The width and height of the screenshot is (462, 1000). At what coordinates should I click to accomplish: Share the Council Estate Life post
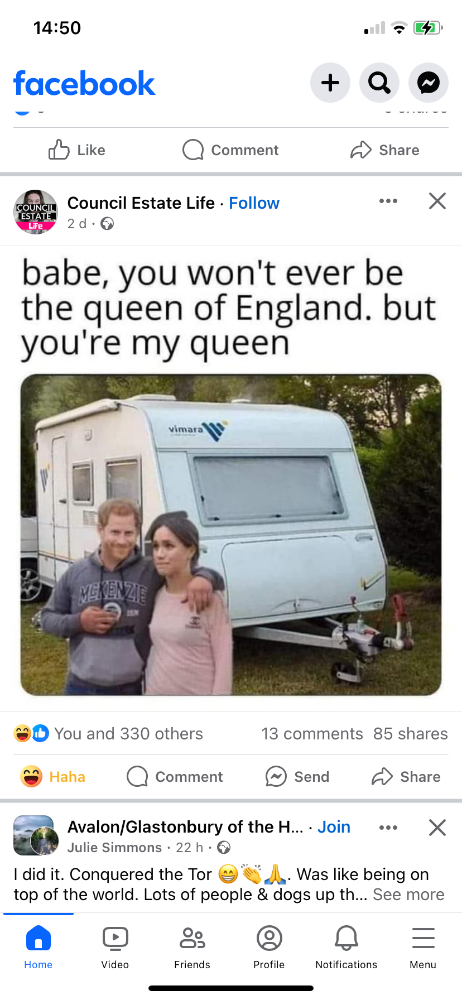[x=406, y=777]
